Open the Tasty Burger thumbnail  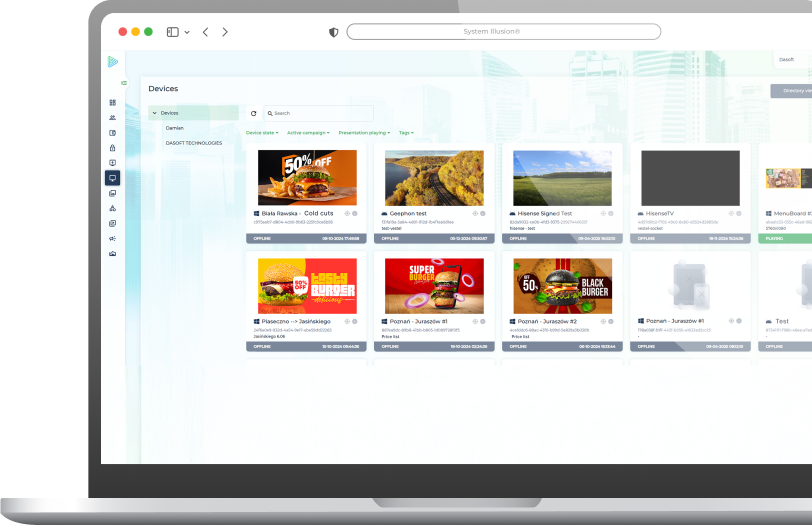(307, 286)
